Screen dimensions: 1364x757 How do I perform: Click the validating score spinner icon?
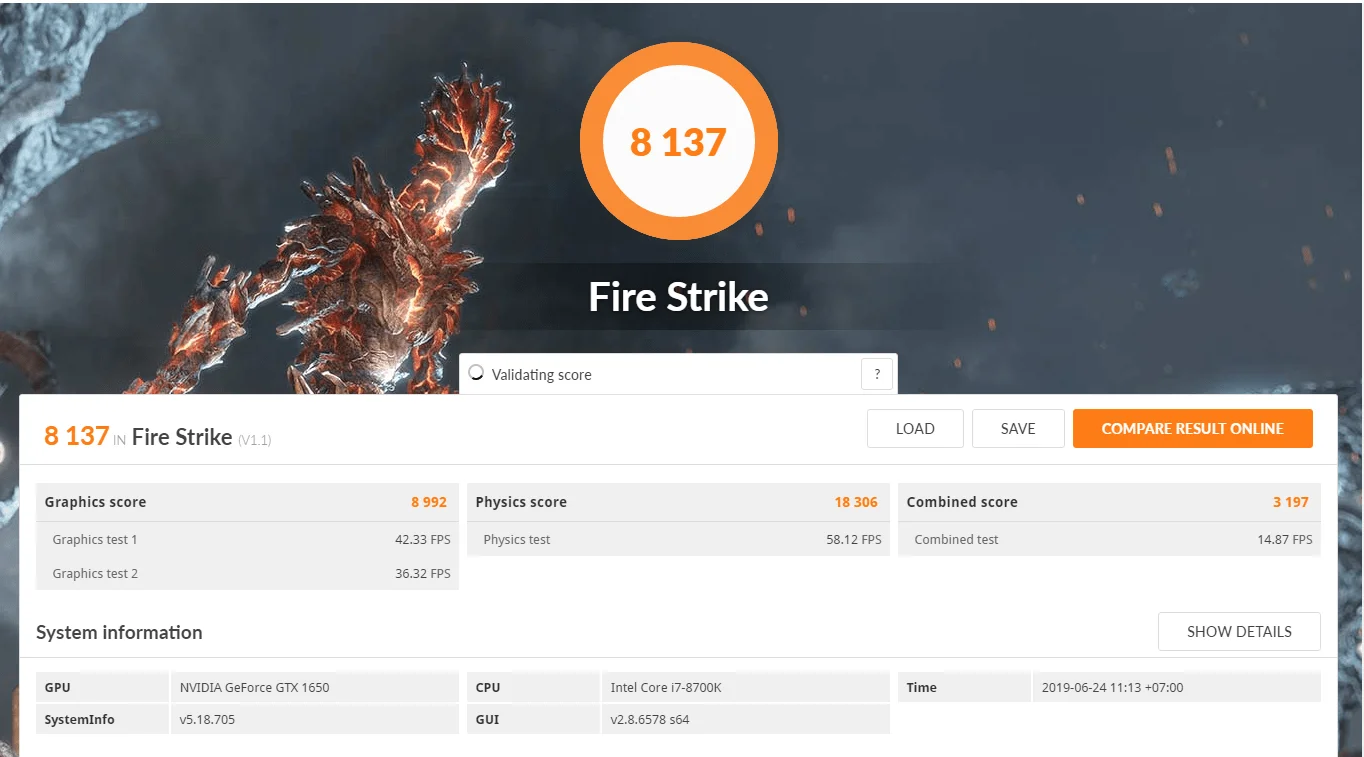(x=477, y=374)
